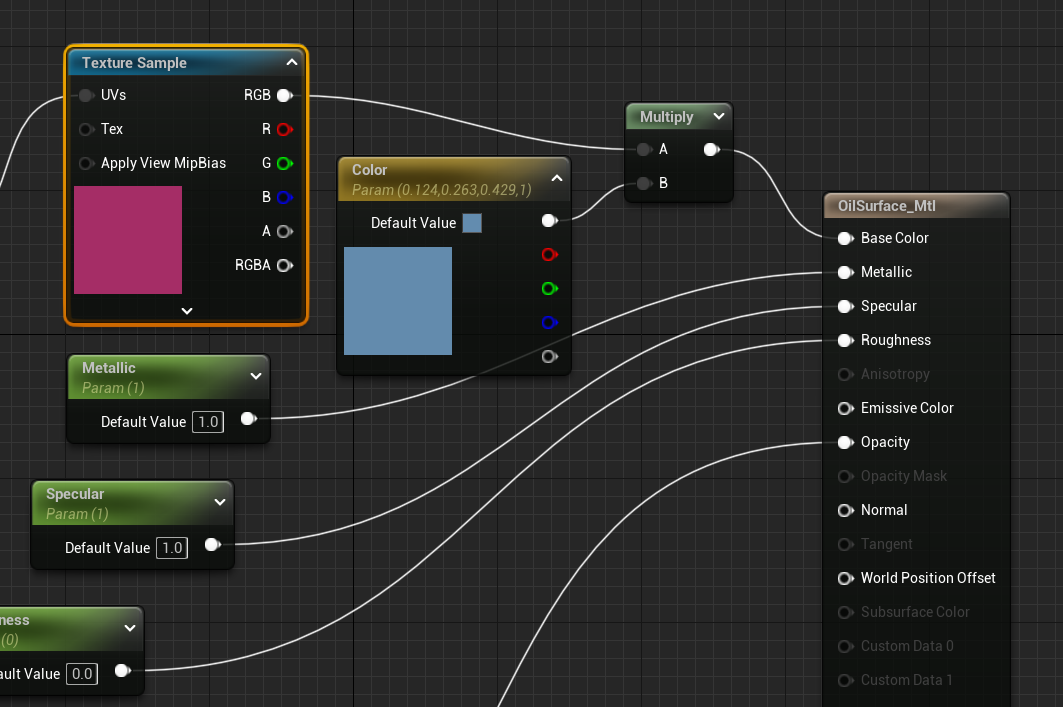Click the large blue Color preview
1063x707 pixels.
pos(398,301)
